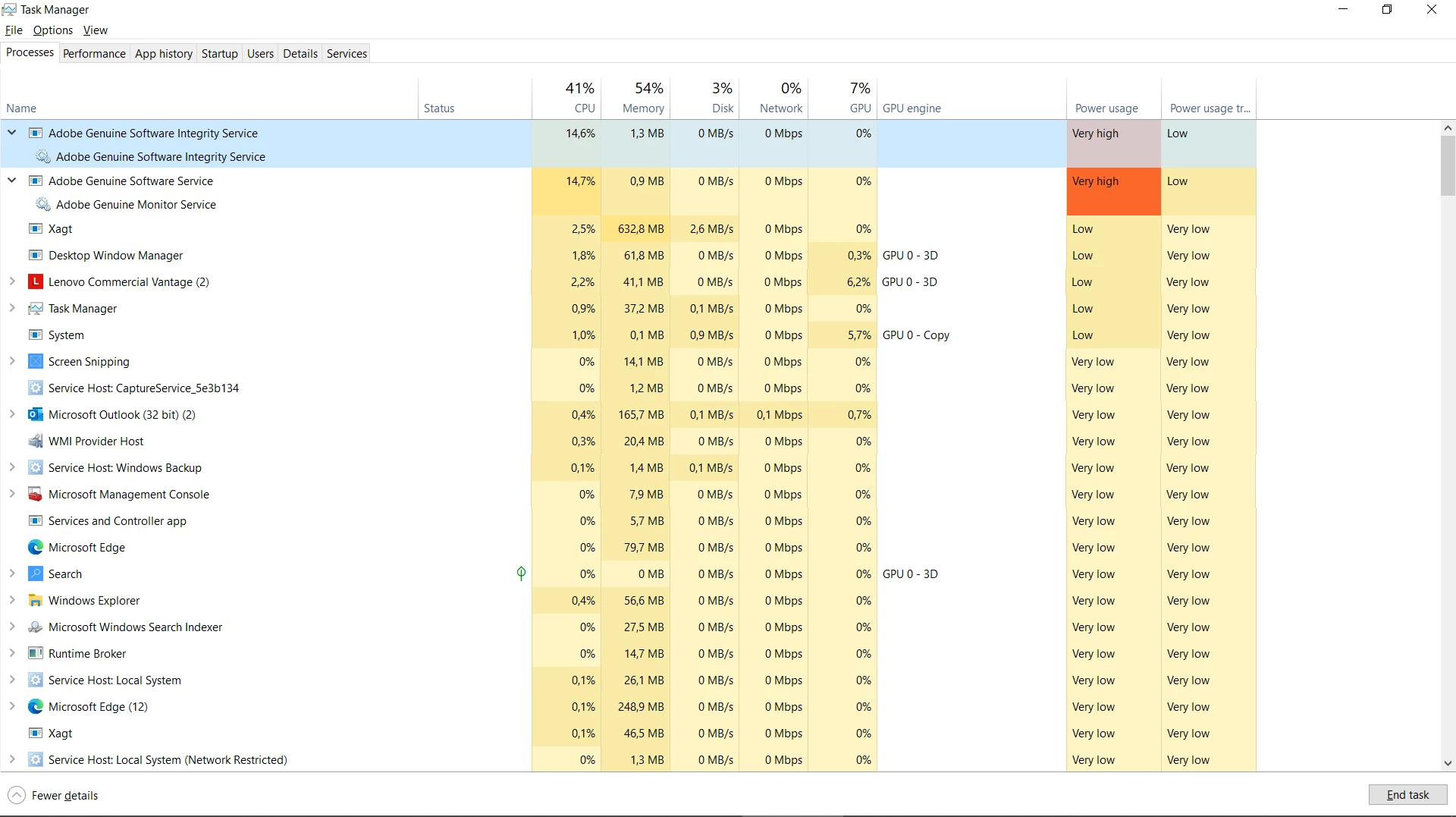Click the Runtime Broker icon
This screenshot has height=817, width=1456.
pos(35,653)
